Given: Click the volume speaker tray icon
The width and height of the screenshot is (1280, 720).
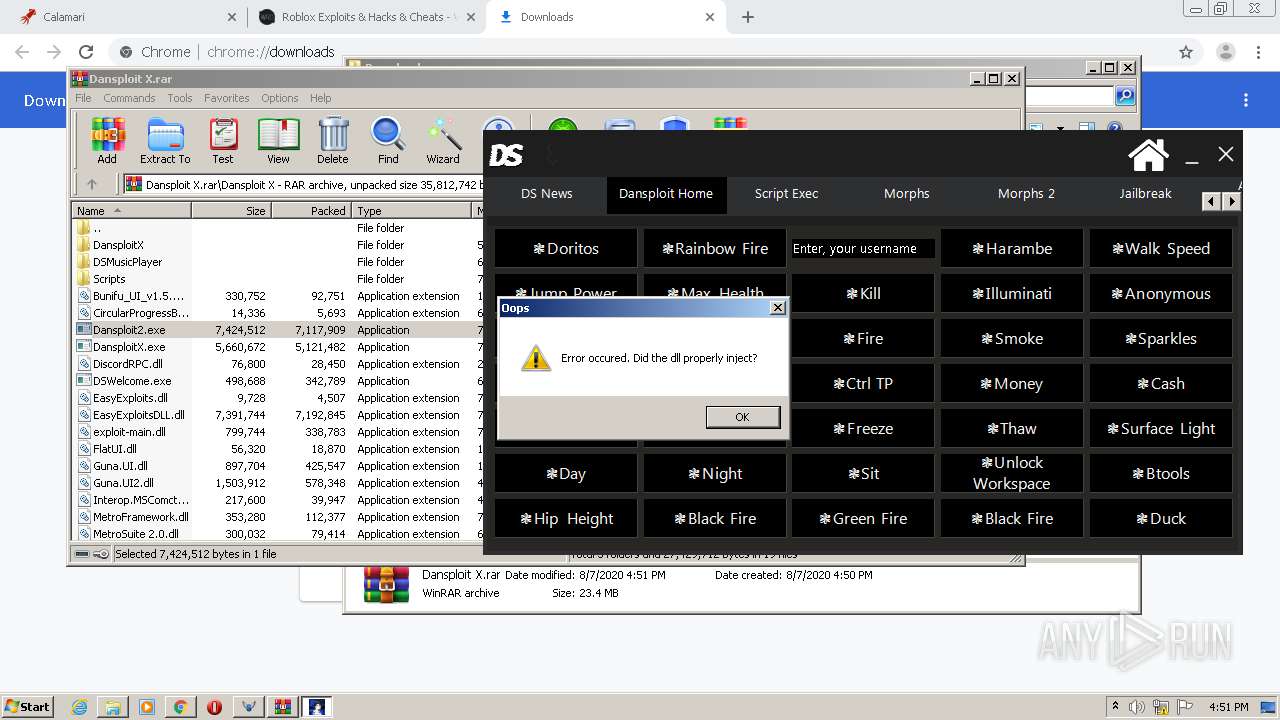Looking at the screenshot, I should tap(1137, 707).
